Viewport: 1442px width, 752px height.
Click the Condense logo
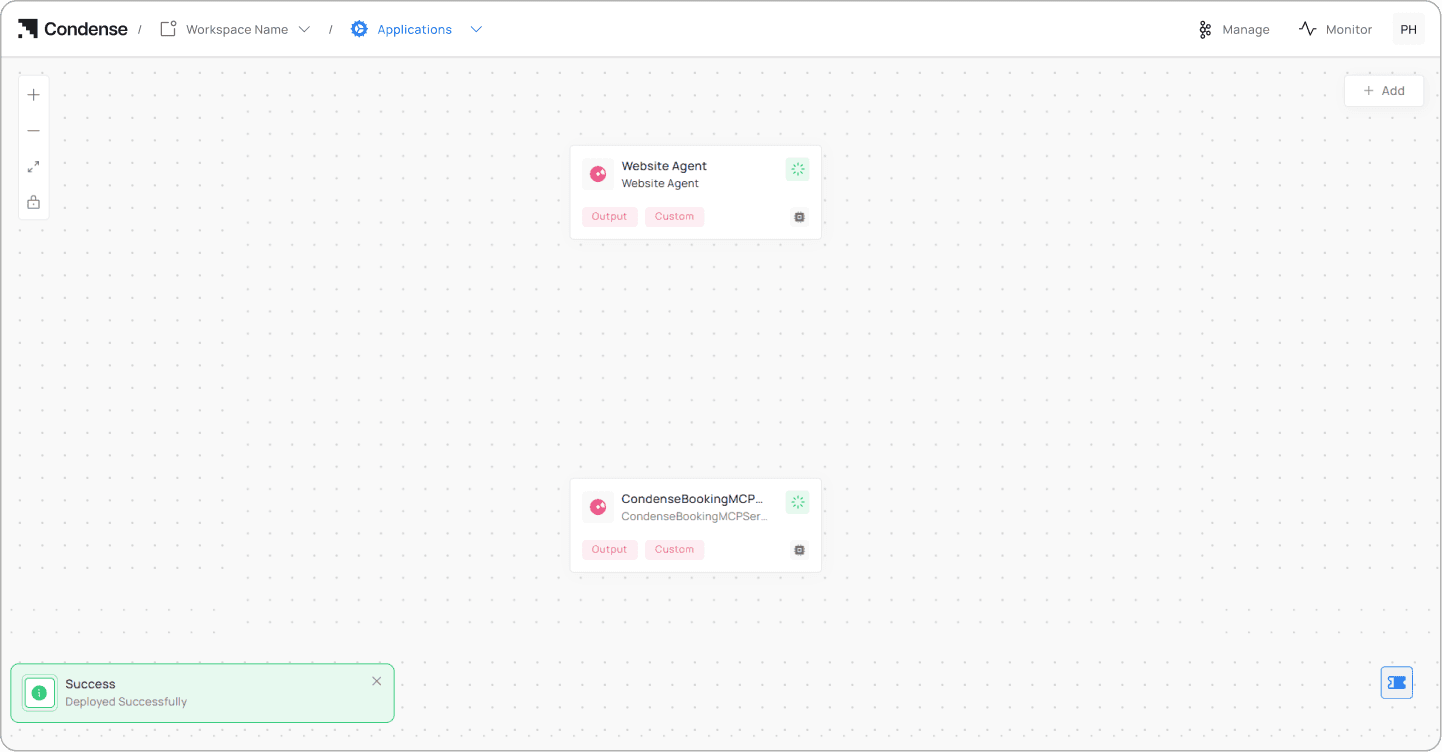73,29
